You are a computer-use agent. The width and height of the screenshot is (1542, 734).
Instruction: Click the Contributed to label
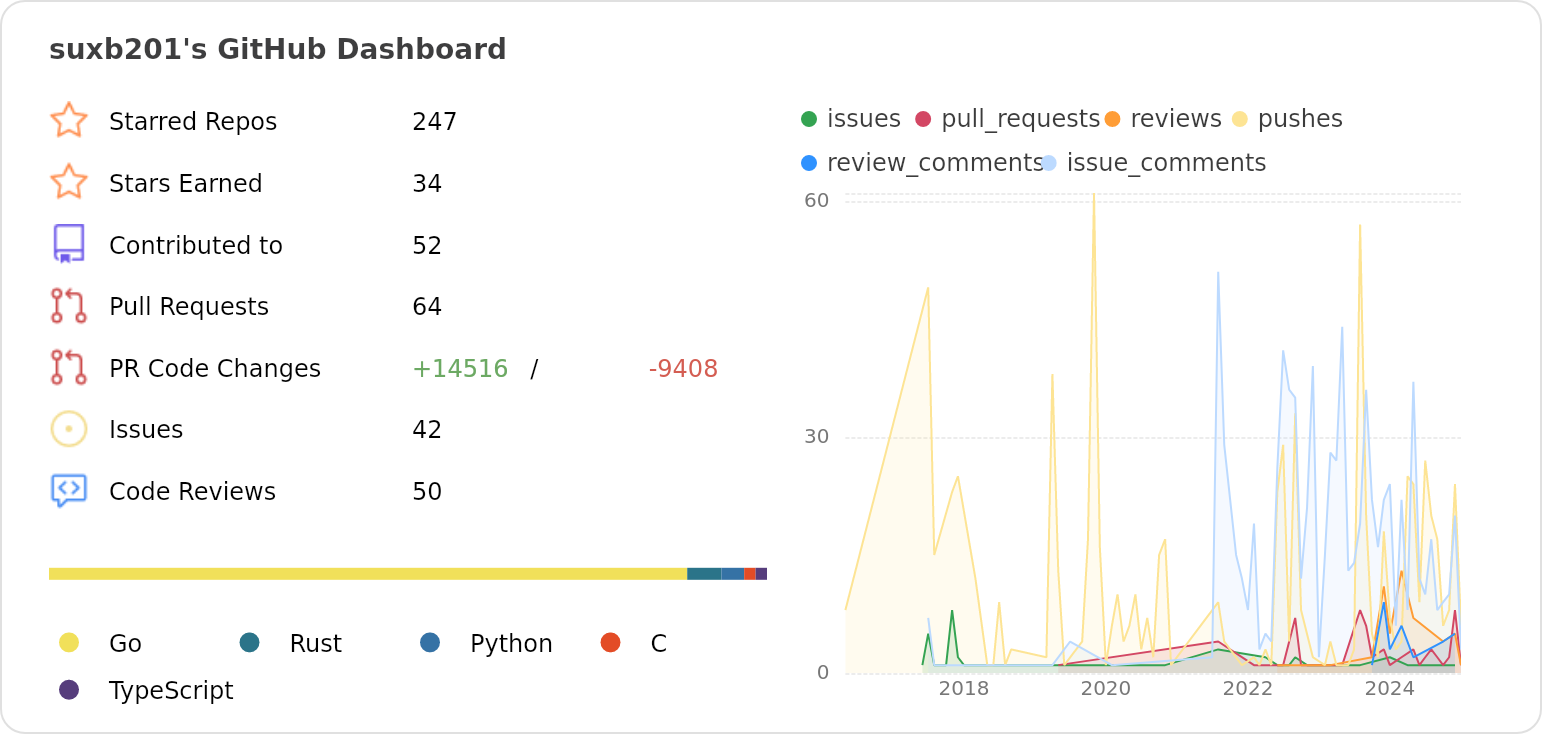[196, 246]
